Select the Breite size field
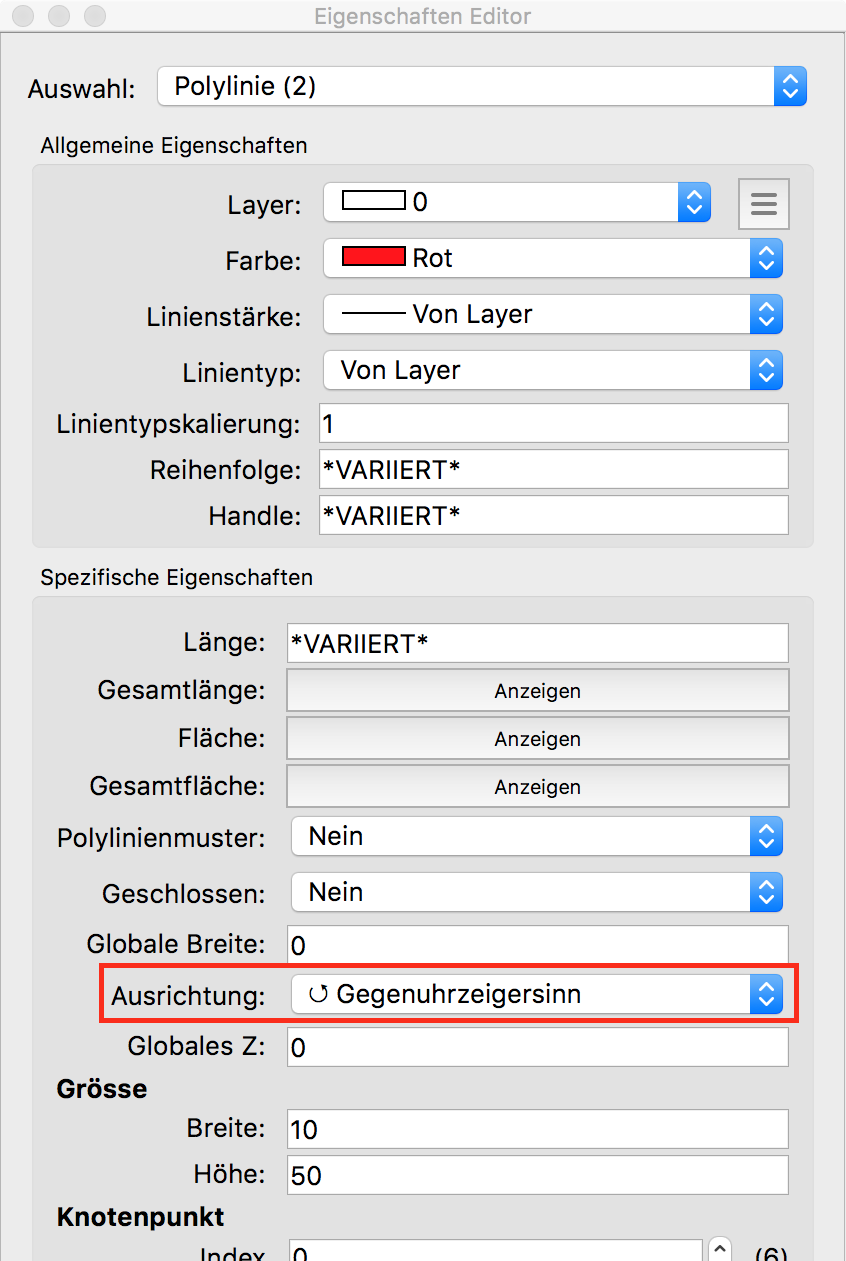 (537, 1129)
